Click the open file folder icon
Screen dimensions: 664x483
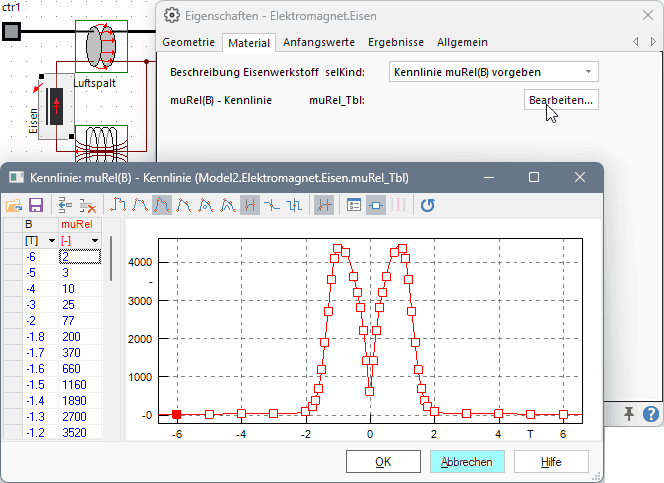coord(14,204)
